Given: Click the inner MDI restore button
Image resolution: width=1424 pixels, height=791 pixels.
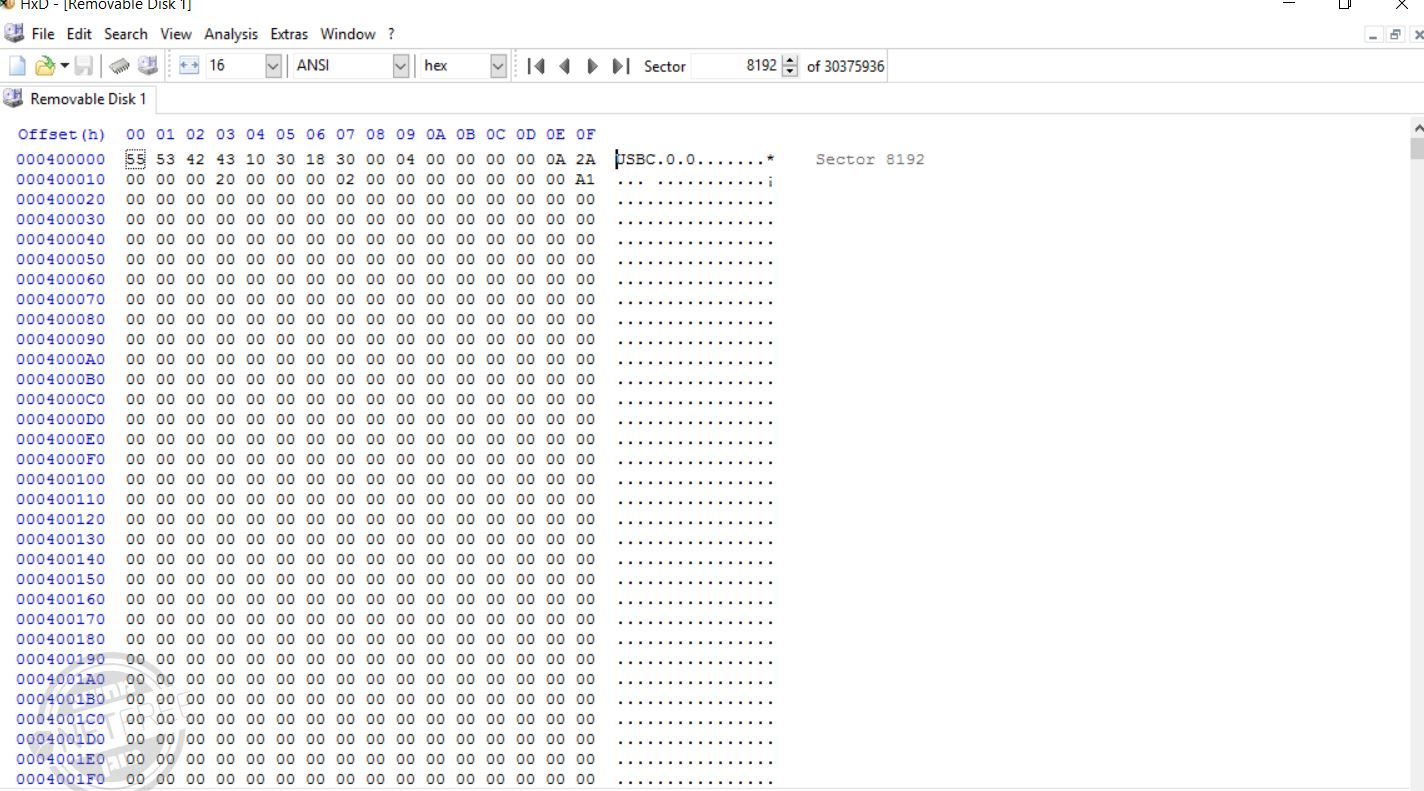Looking at the screenshot, I should (1397, 35).
